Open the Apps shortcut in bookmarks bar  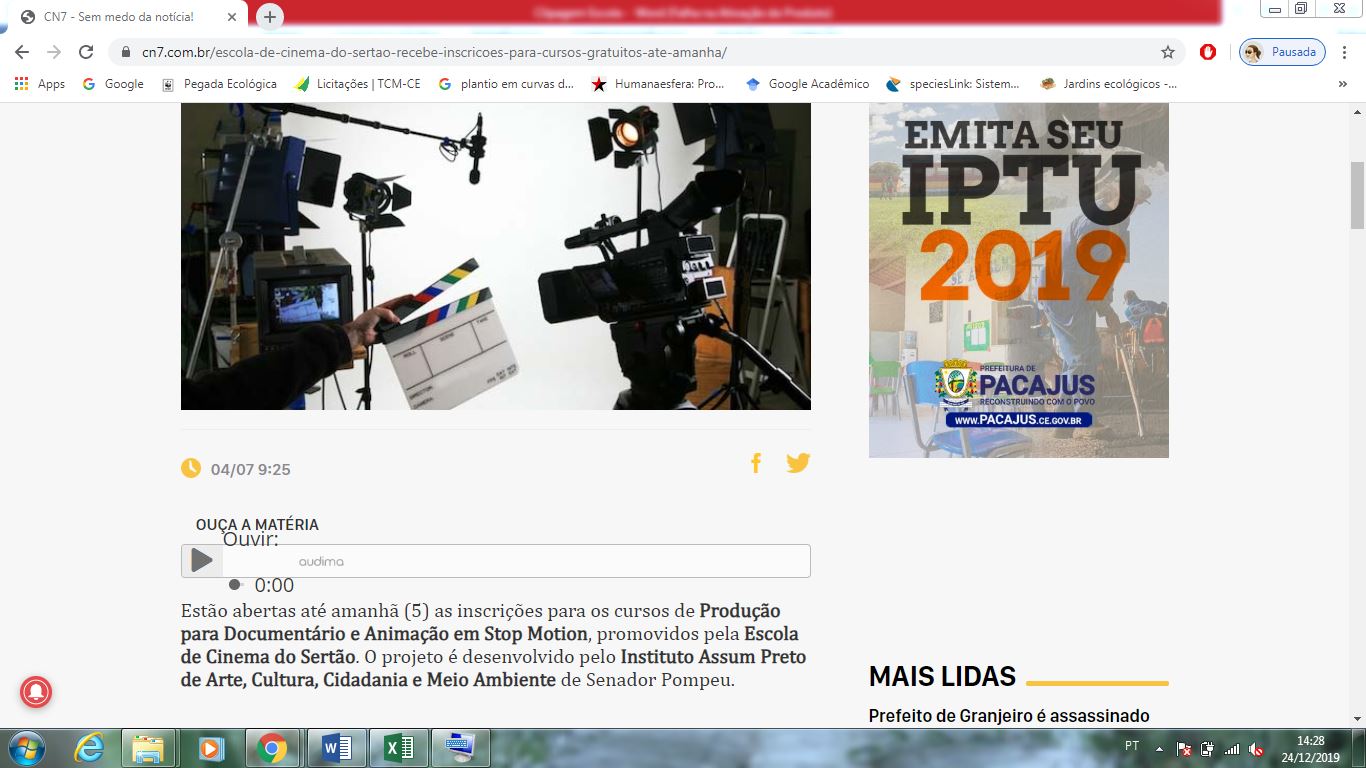pyautogui.click(x=40, y=84)
